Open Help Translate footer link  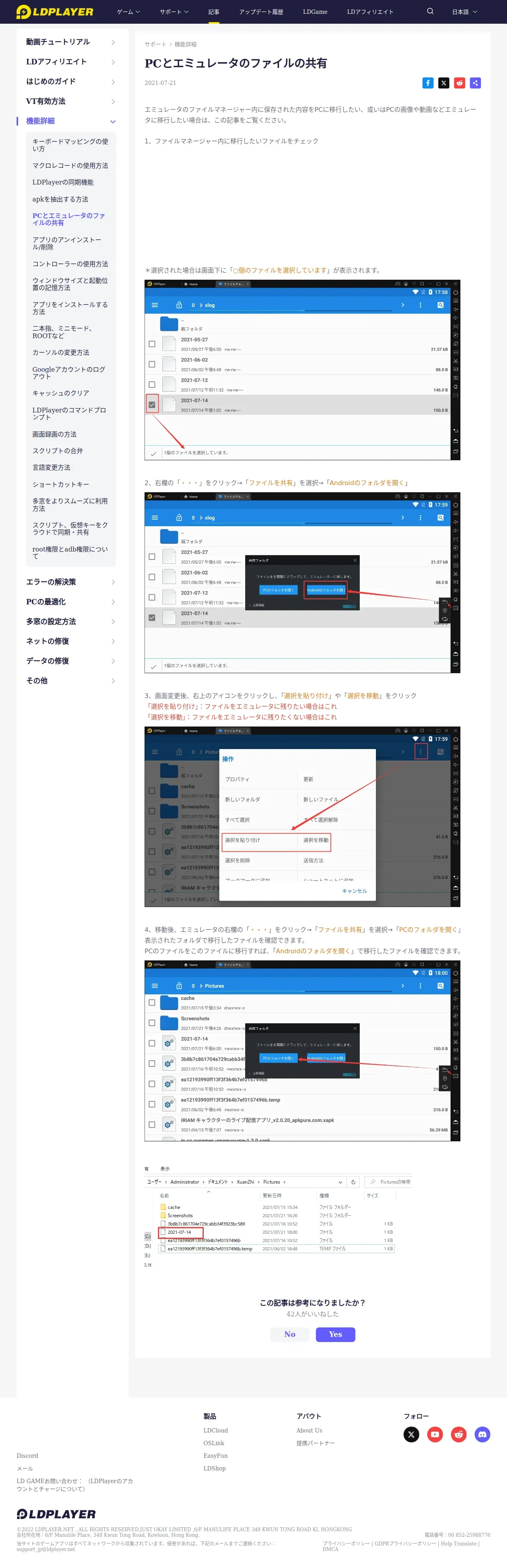pyautogui.click(x=459, y=1544)
